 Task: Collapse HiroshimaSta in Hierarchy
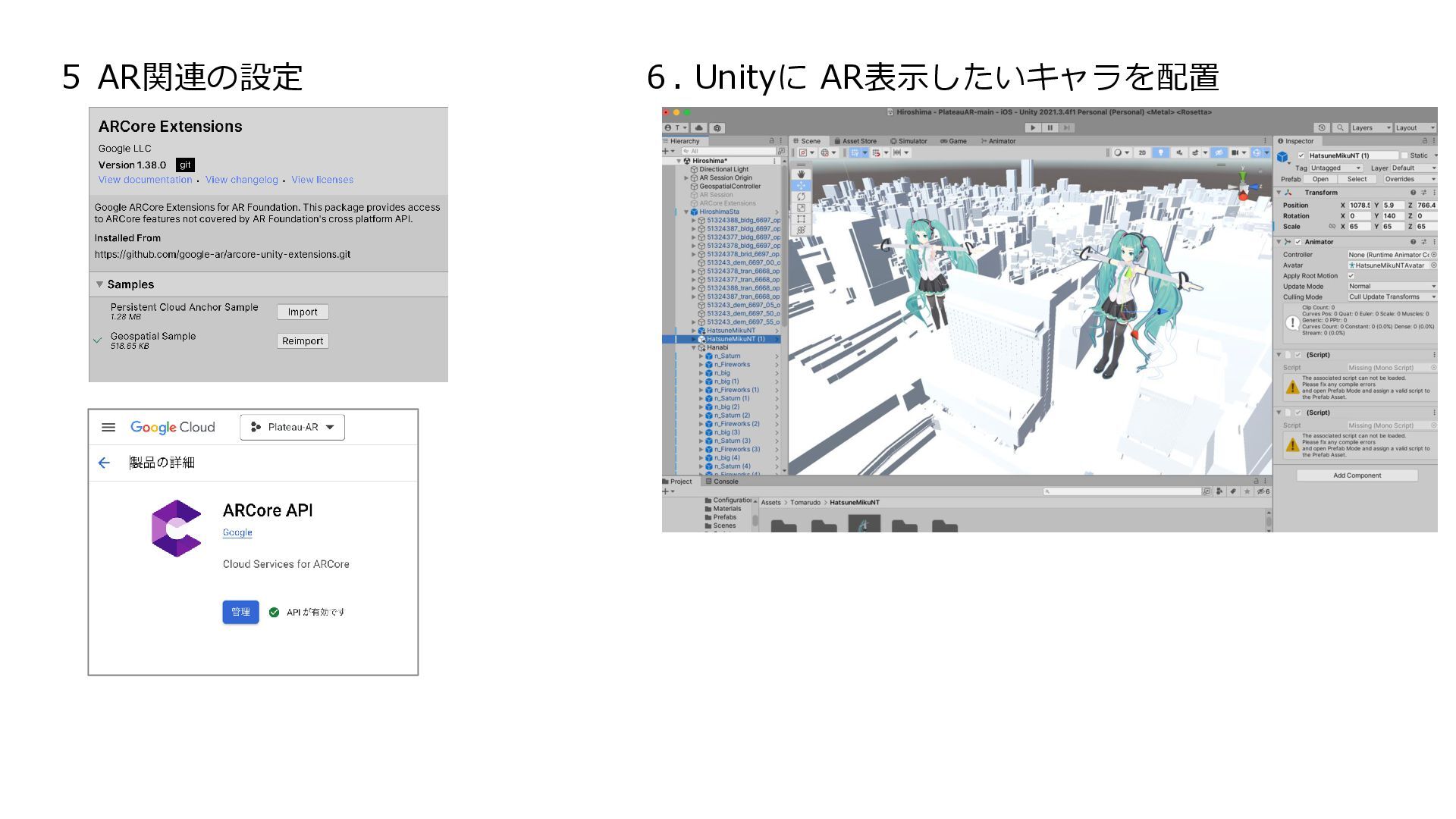pyautogui.click(x=687, y=212)
